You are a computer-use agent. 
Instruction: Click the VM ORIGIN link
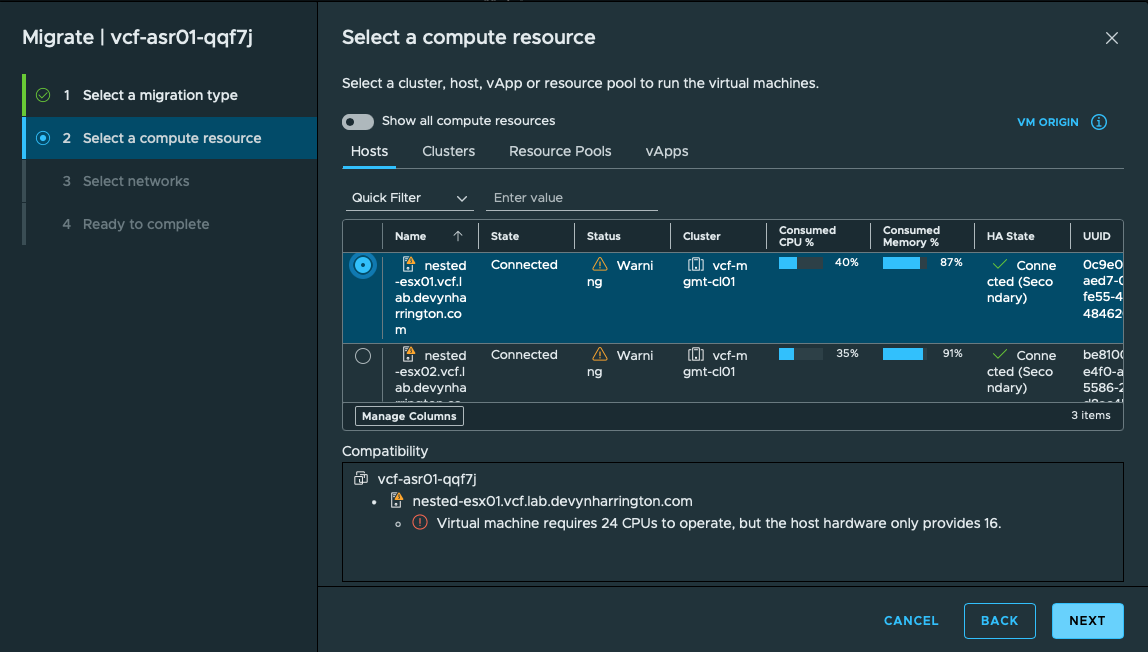pyautogui.click(x=1048, y=122)
